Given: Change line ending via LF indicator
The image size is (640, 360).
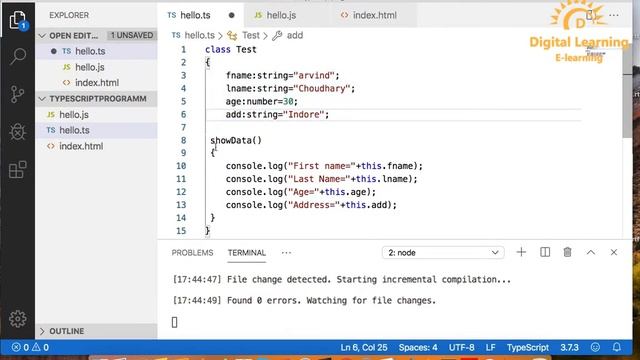Looking at the screenshot, I should tap(490, 347).
